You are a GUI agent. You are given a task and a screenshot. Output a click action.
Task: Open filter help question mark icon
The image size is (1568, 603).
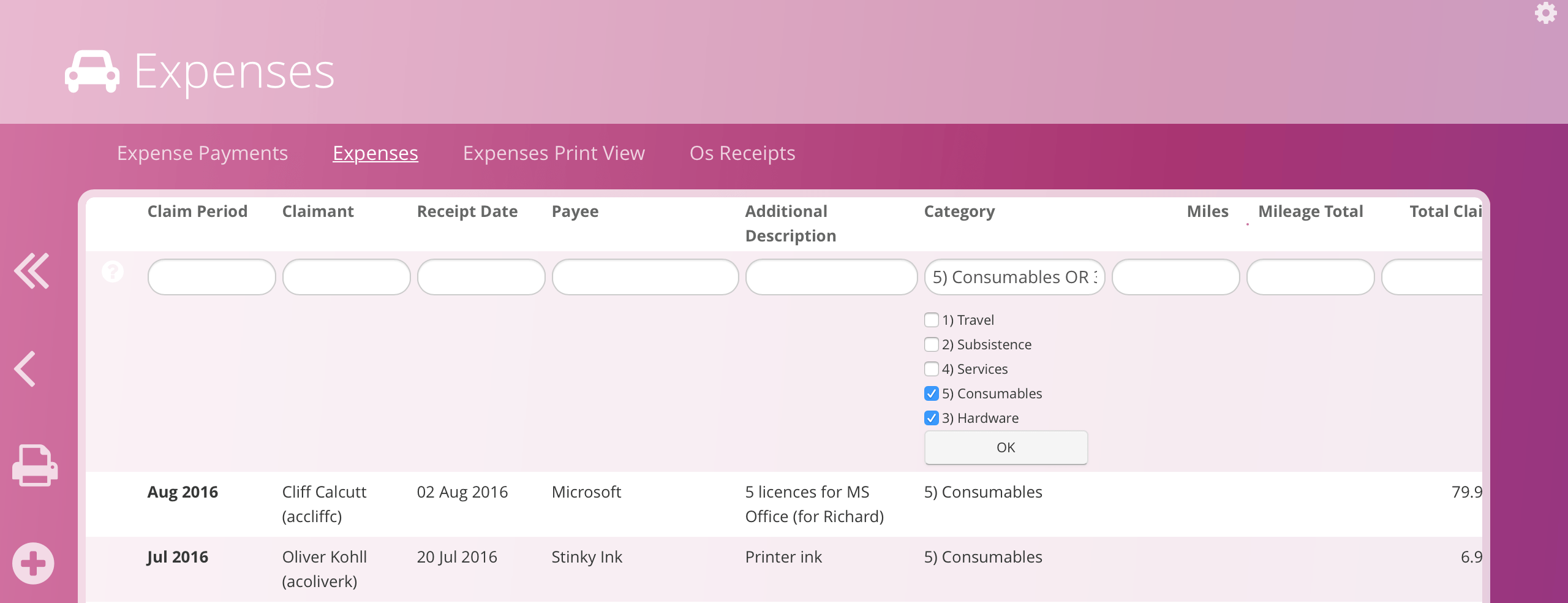click(x=113, y=271)
